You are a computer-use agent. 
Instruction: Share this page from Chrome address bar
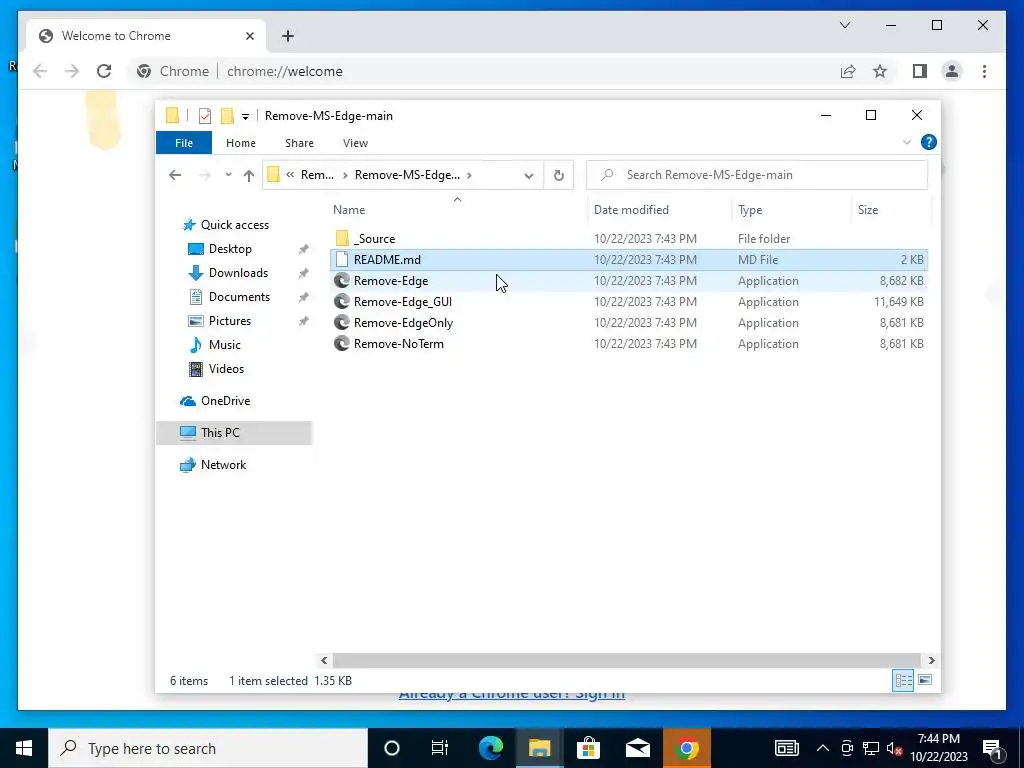848,71
